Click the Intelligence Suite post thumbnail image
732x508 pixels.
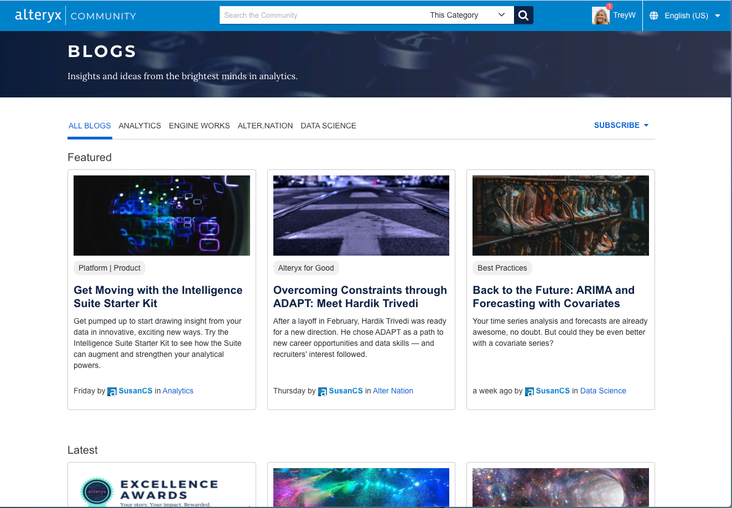point(162,215)
